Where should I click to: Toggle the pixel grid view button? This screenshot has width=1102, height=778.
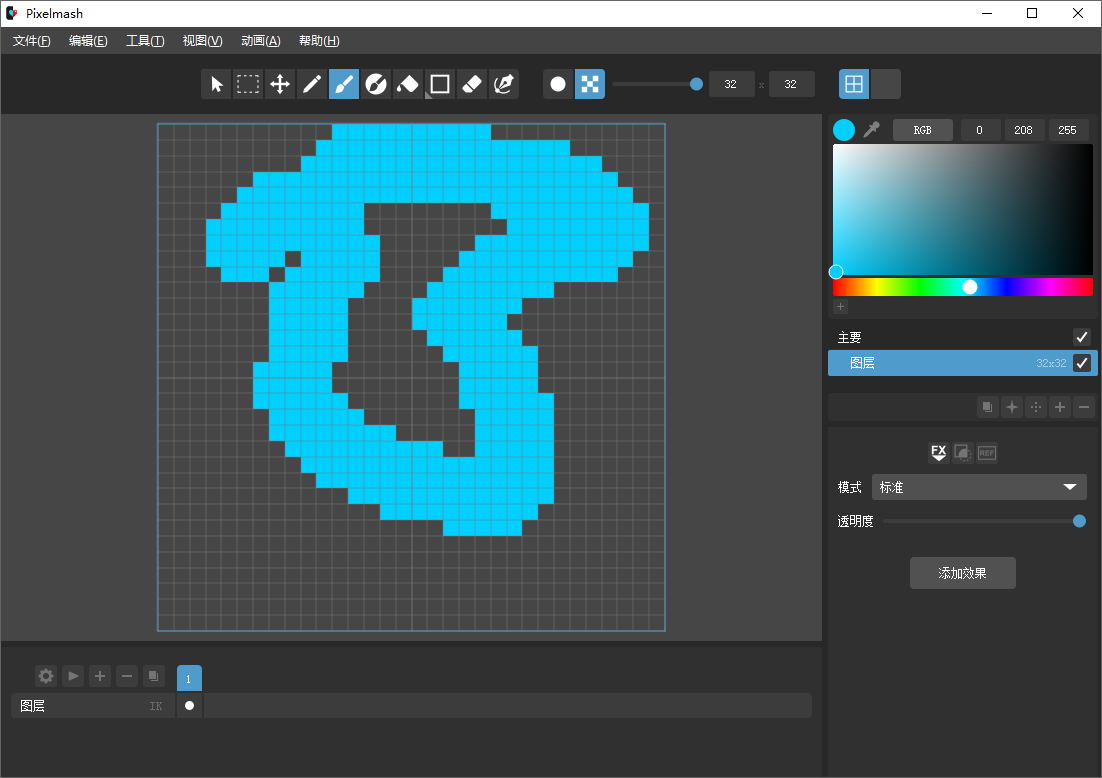854,84
